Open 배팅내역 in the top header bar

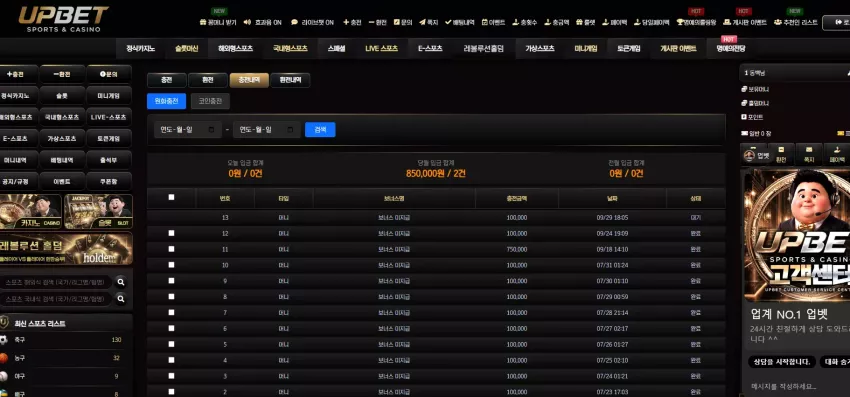pyautogui.click(x=460, y=22)
